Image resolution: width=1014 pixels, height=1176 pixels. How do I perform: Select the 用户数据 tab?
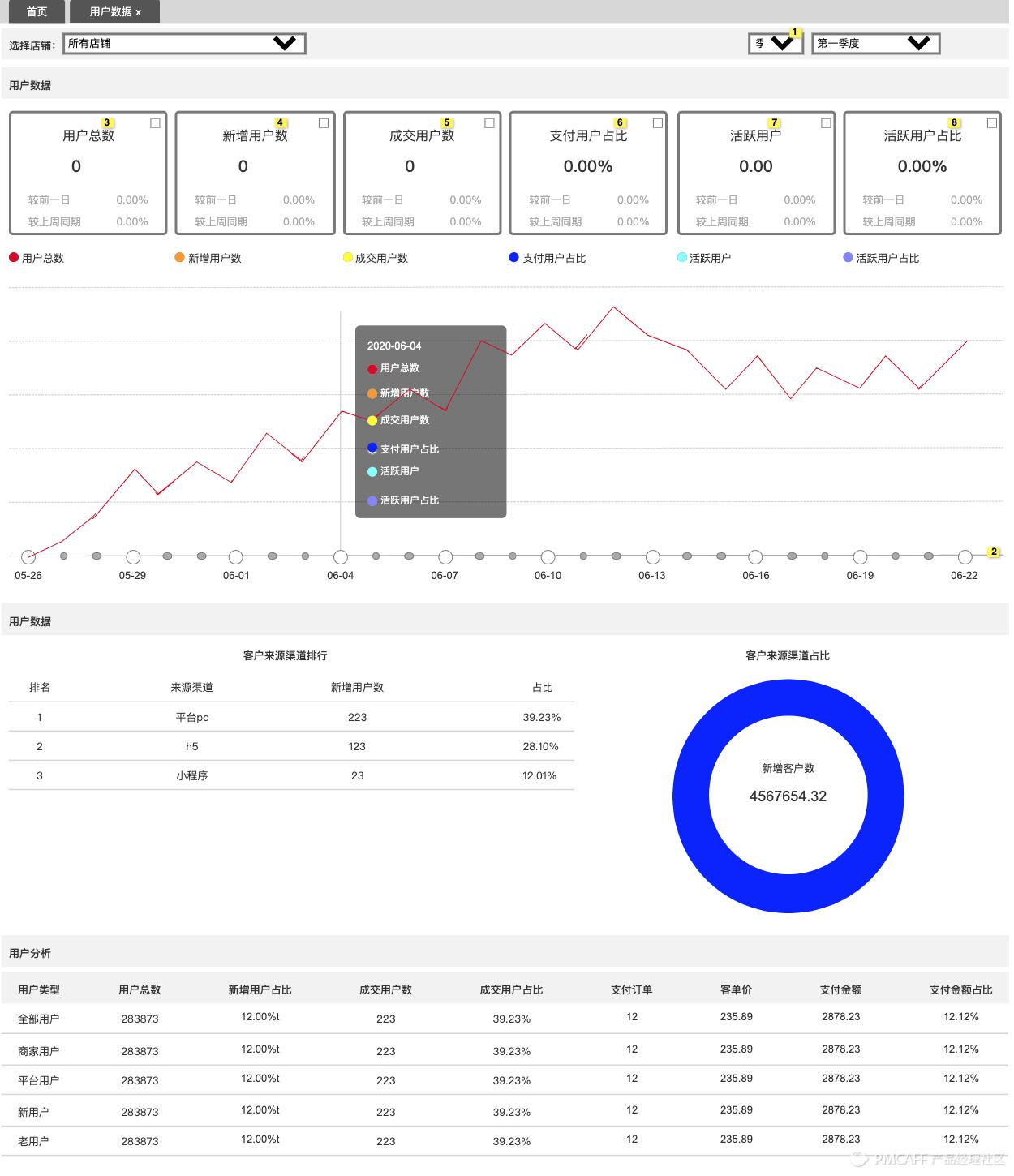[x=114, y=11]
